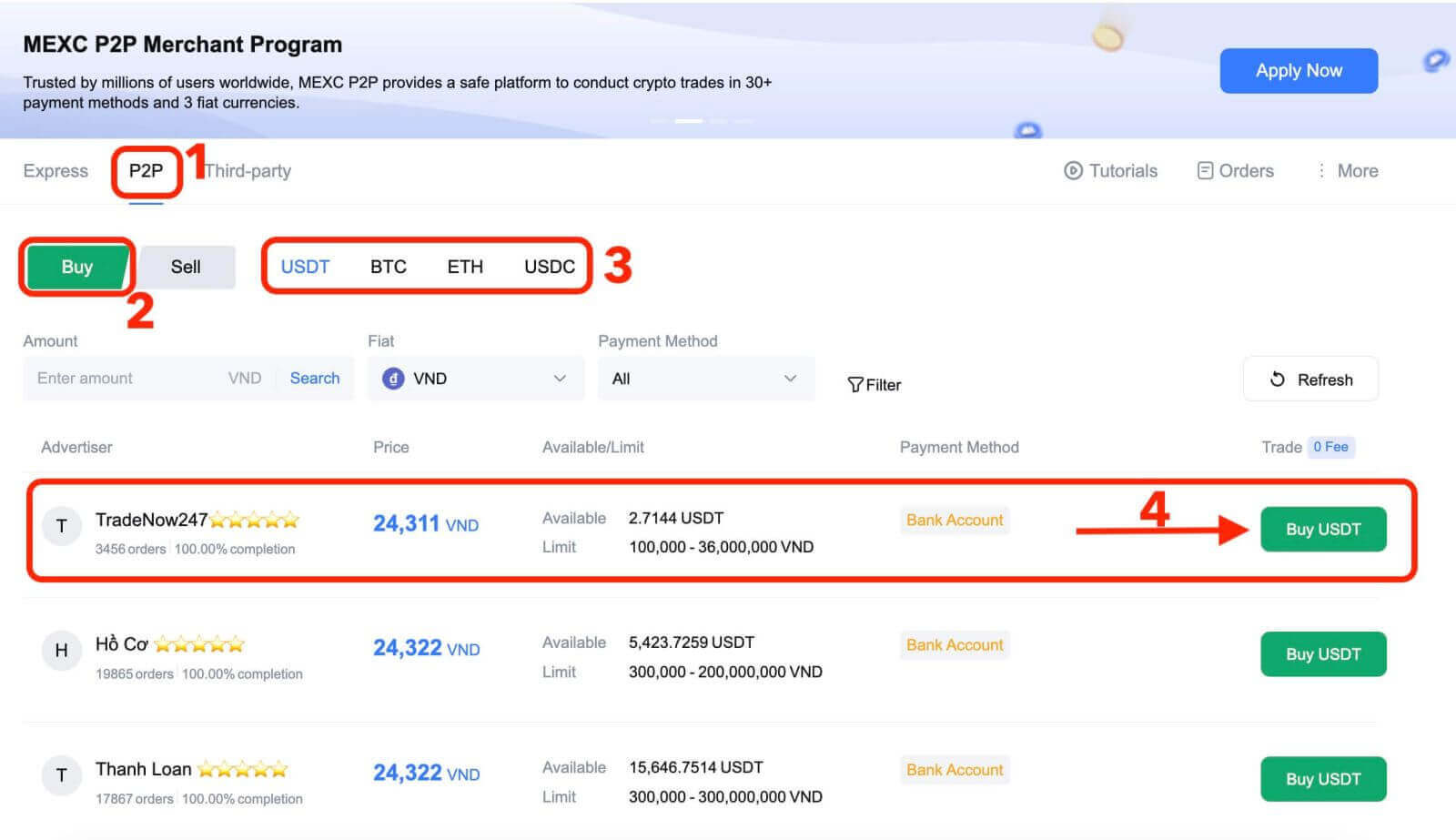Open the More three-dot icon
The height and width of the screenshot is (840, 1456).
click(x=1321, y=171)
